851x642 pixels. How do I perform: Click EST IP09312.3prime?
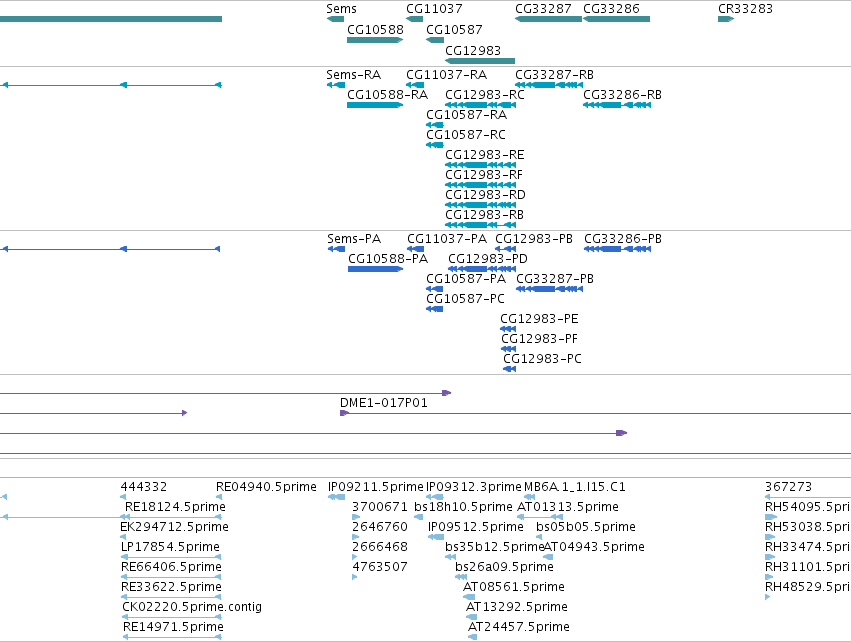point(435,497)
